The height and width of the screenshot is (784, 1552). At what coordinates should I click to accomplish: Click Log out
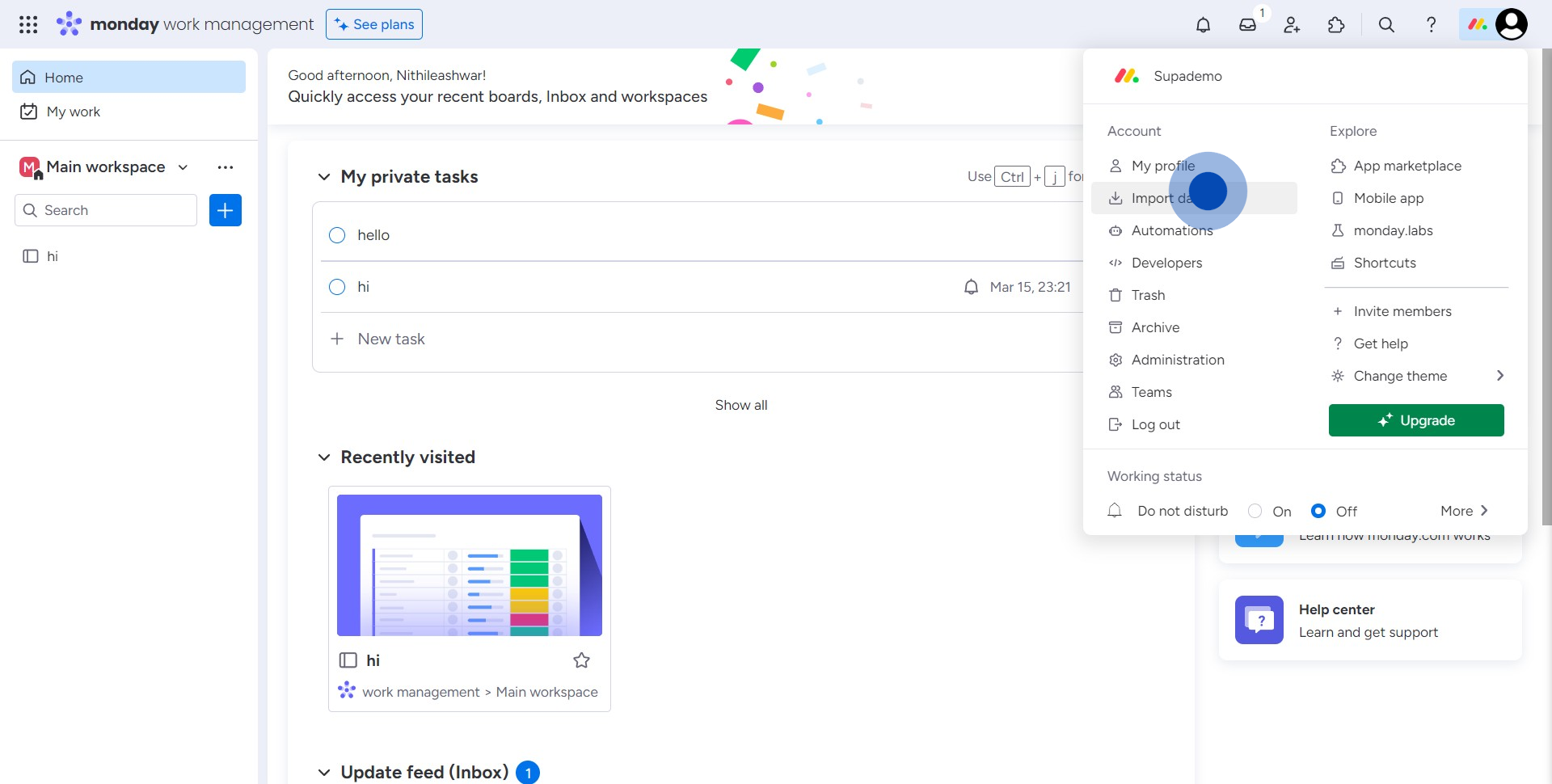coord(1194,424)
